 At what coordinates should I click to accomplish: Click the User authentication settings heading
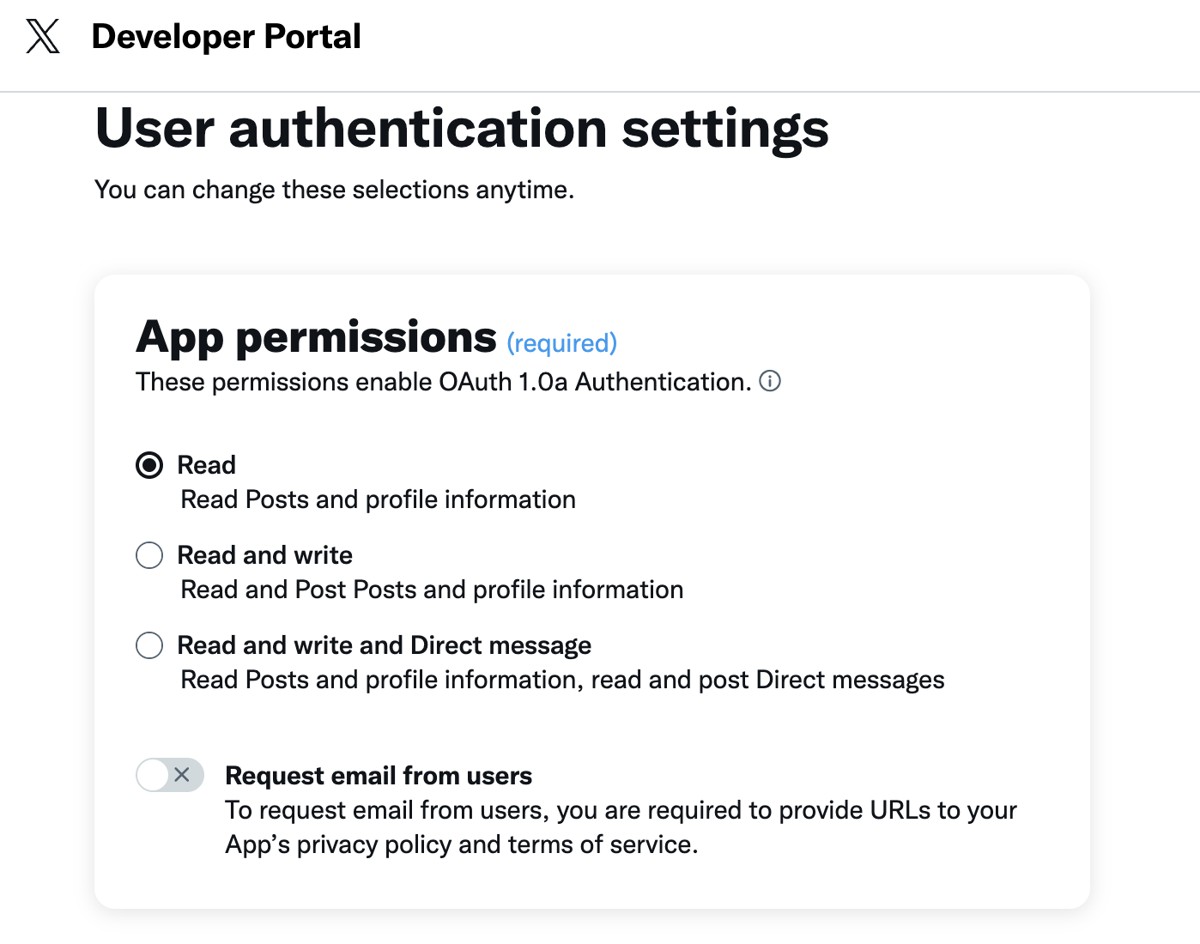pos(461,128)
